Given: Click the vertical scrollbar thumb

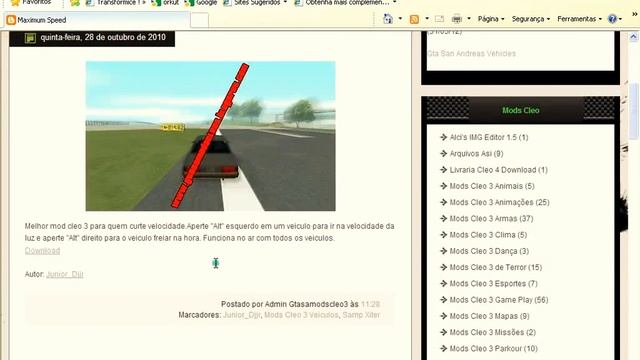Looking at the screenshot, I should tap(633, 111).
